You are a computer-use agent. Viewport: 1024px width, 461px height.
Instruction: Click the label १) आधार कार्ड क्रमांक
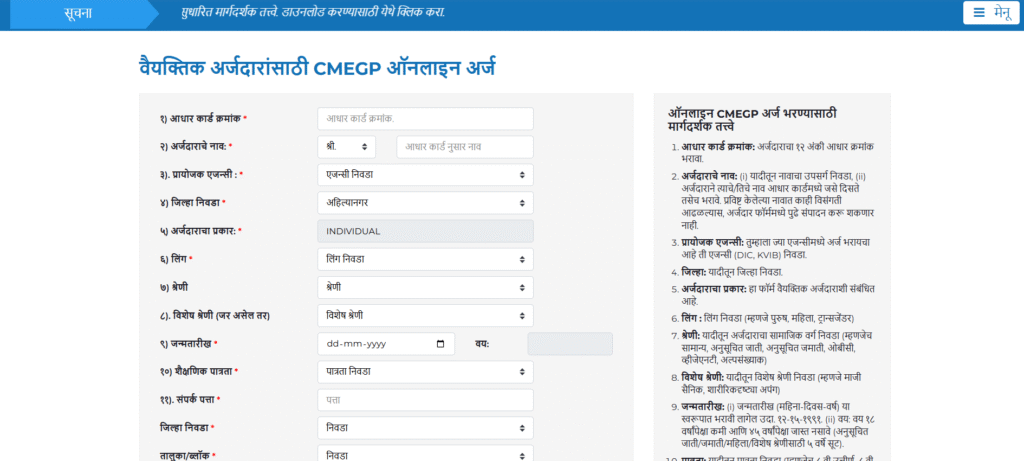pyautogui.click(x=203, y=119)
